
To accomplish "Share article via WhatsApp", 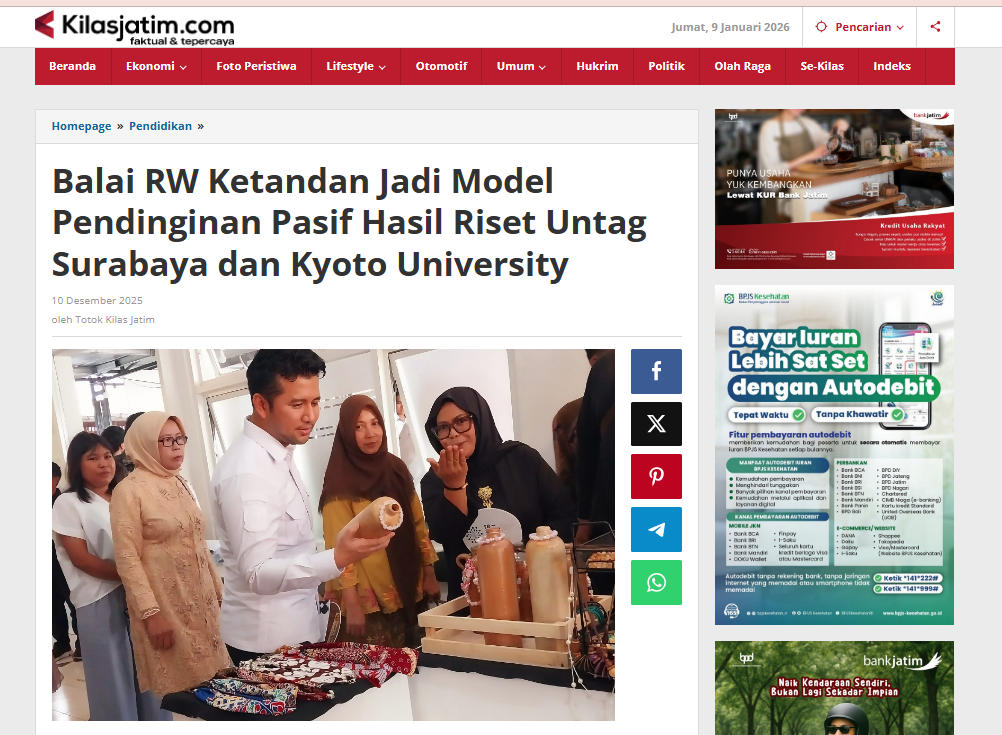I will point(656,582).
